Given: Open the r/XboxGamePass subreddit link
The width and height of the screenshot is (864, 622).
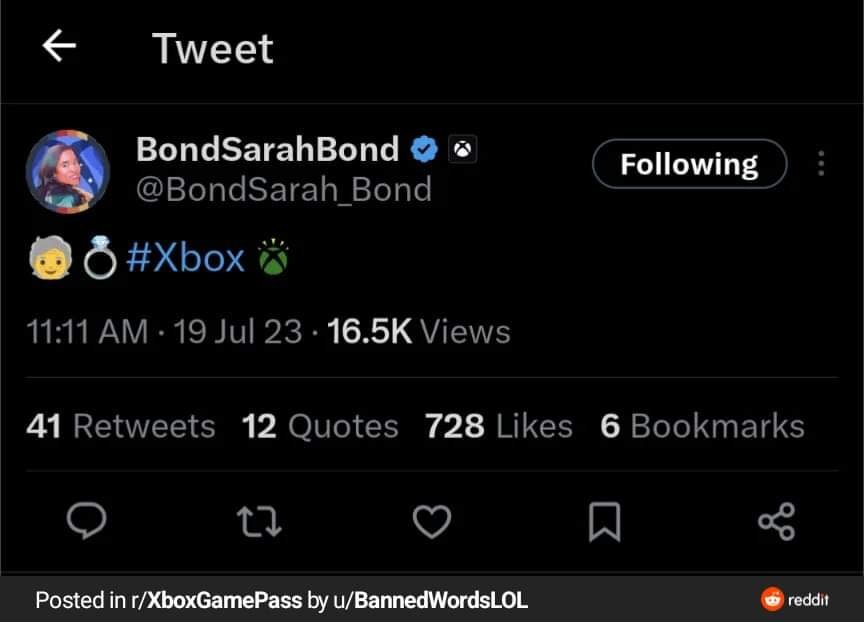Looking at the screenshot, I should [x=216, y=600].
